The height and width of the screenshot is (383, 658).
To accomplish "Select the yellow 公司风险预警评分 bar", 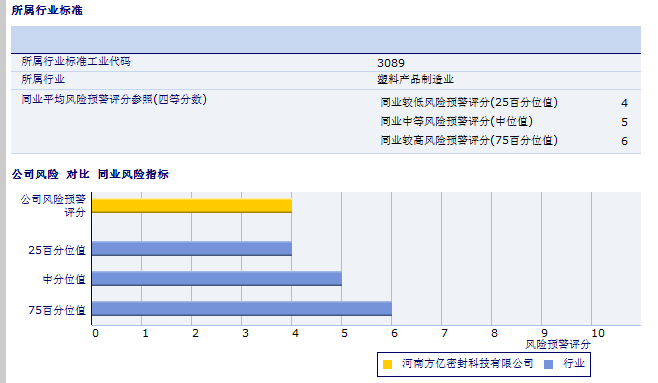I will pyautogui.click(x=192, y=206).
